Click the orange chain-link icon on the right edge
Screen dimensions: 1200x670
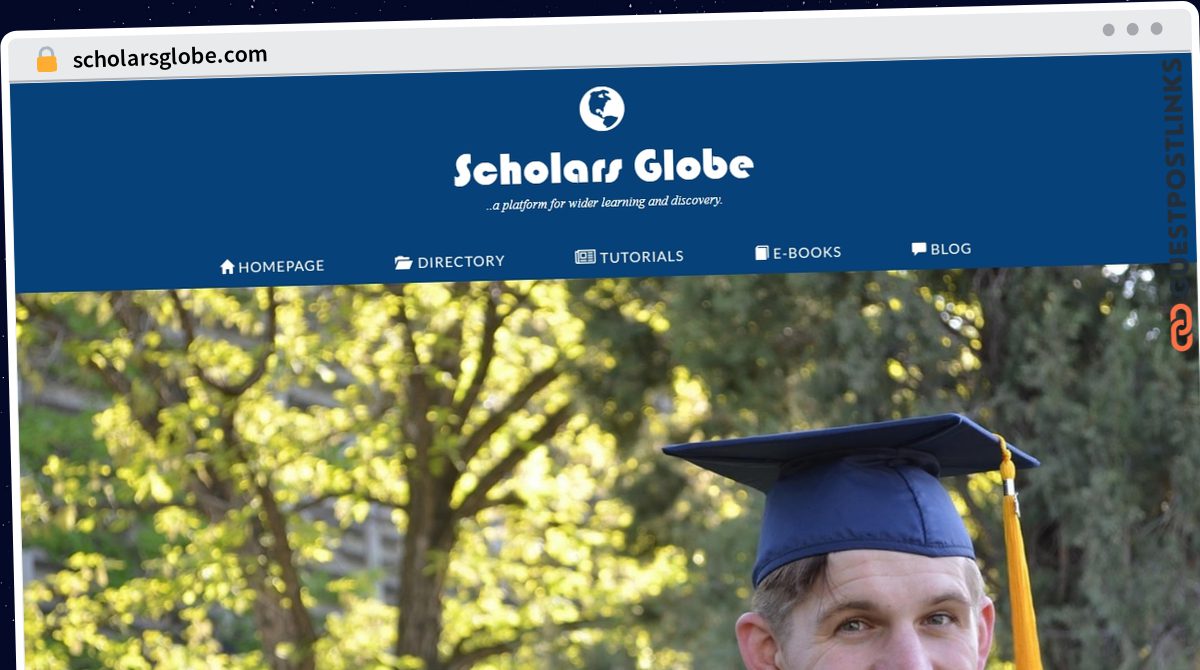click(1182, 328)
